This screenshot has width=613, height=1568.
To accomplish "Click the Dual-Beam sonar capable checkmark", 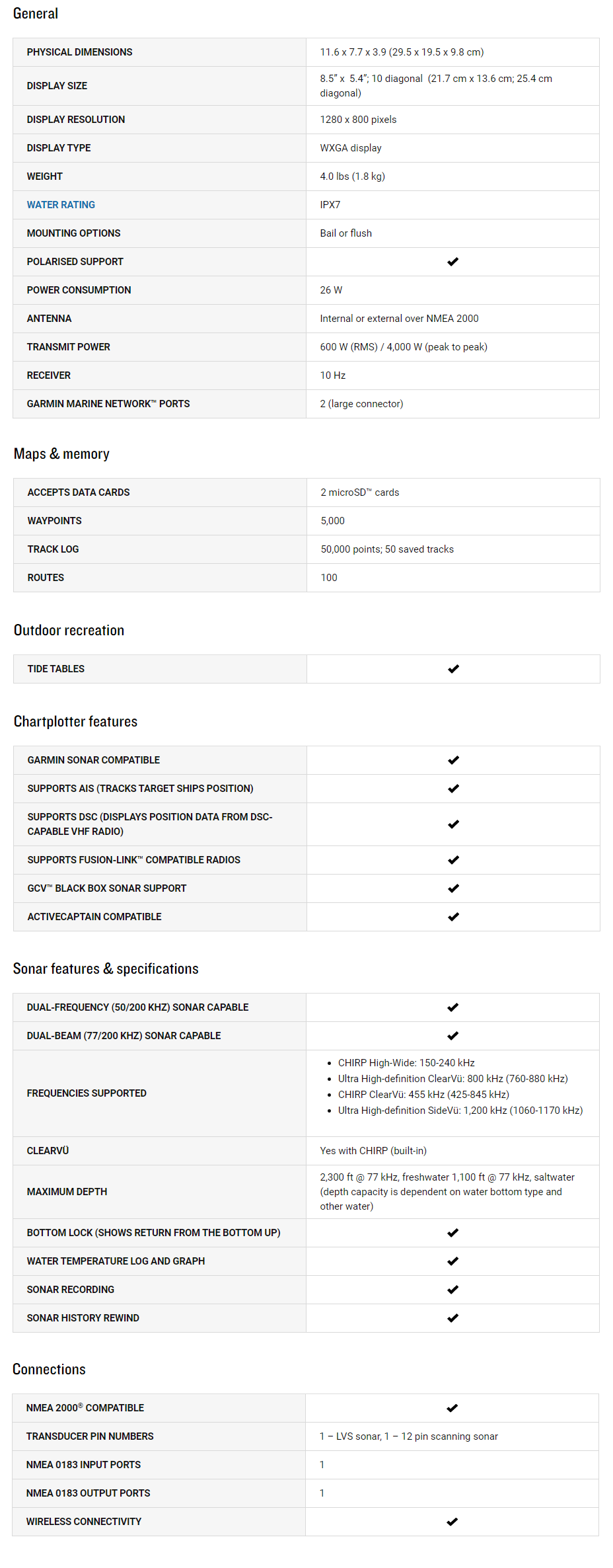I will coord(452,1036).
